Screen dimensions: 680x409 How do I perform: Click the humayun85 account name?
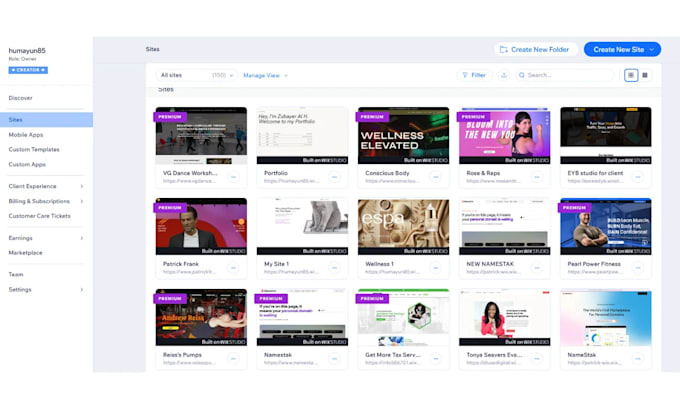click(x=27, y=51)
